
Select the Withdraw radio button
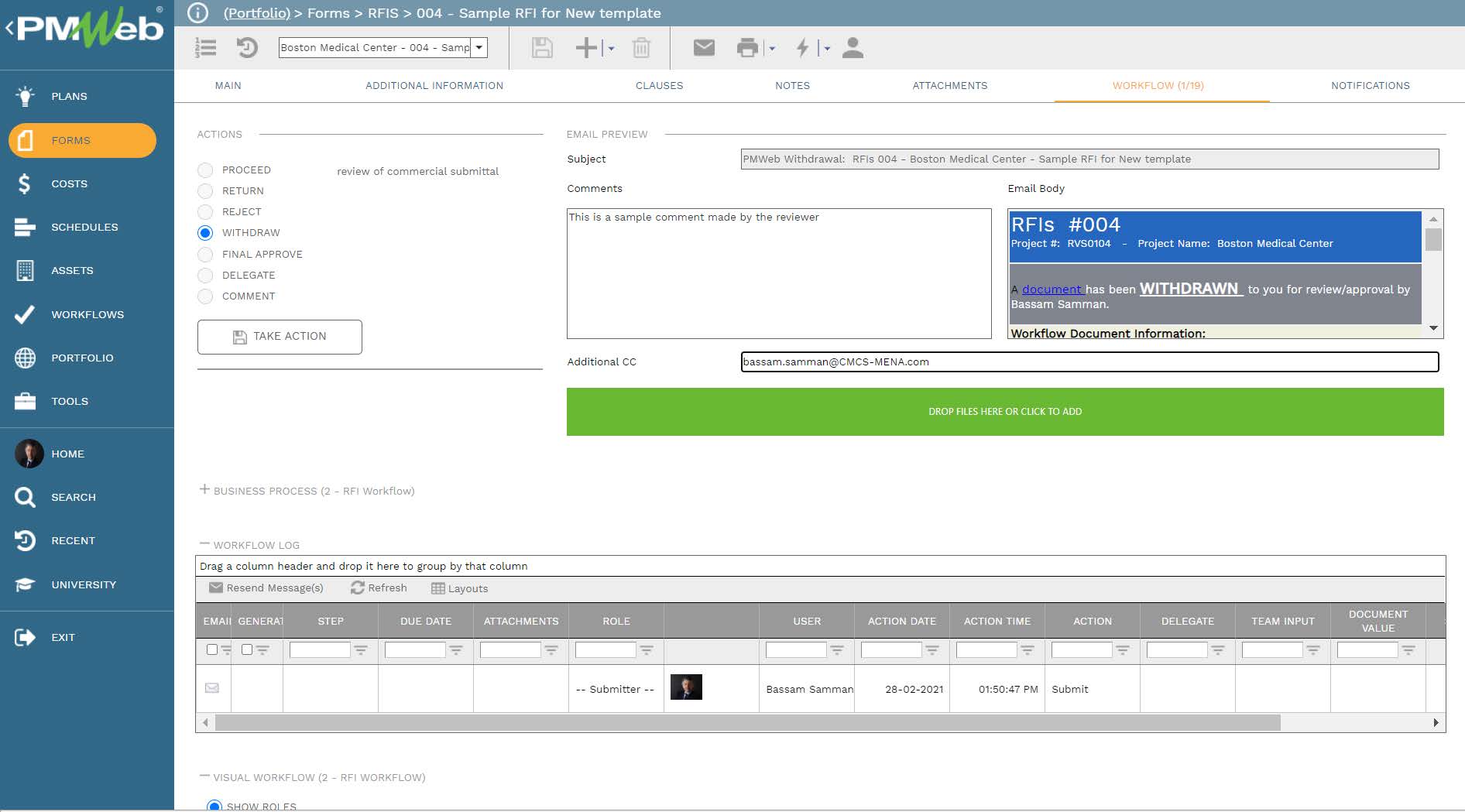205,233
